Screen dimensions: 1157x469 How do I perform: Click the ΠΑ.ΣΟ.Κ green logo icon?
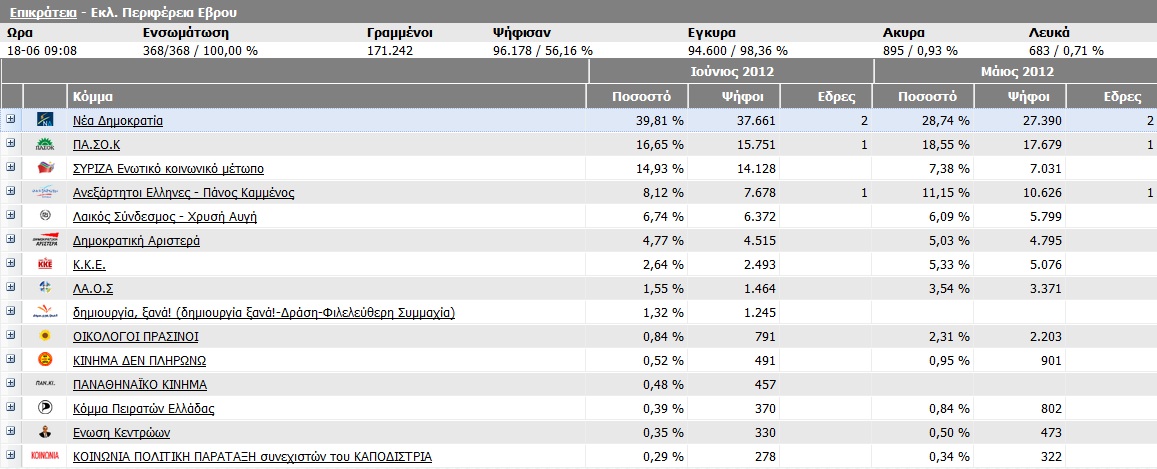(x=44, y=144)
